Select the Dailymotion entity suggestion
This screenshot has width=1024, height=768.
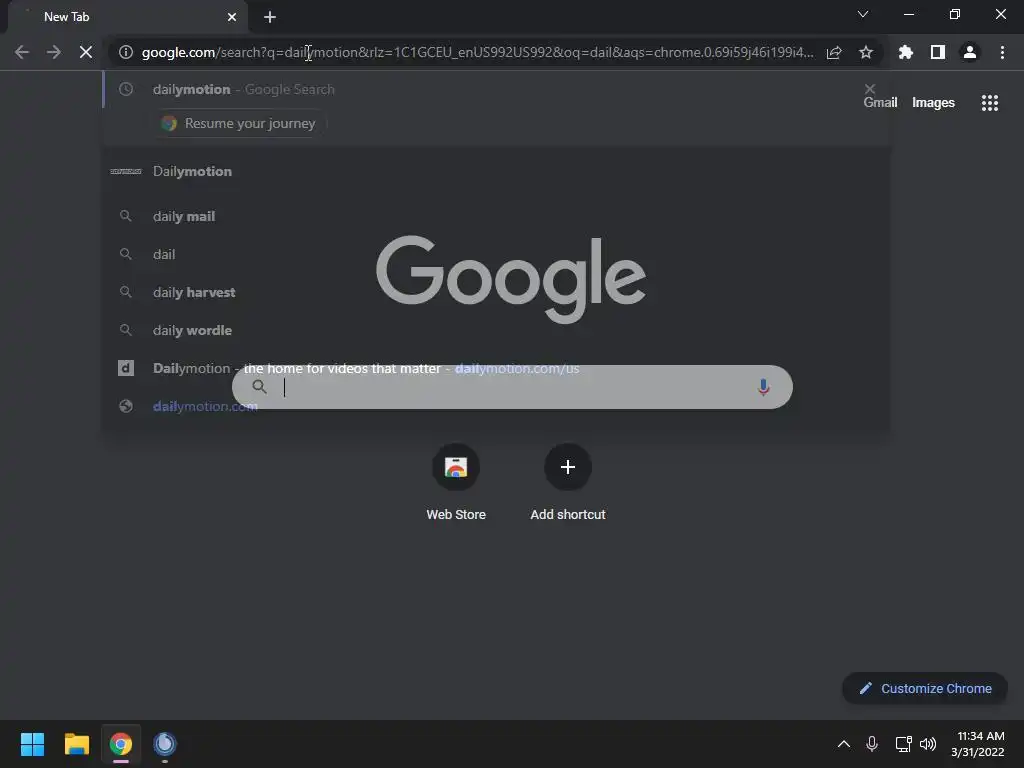[496, 171]
